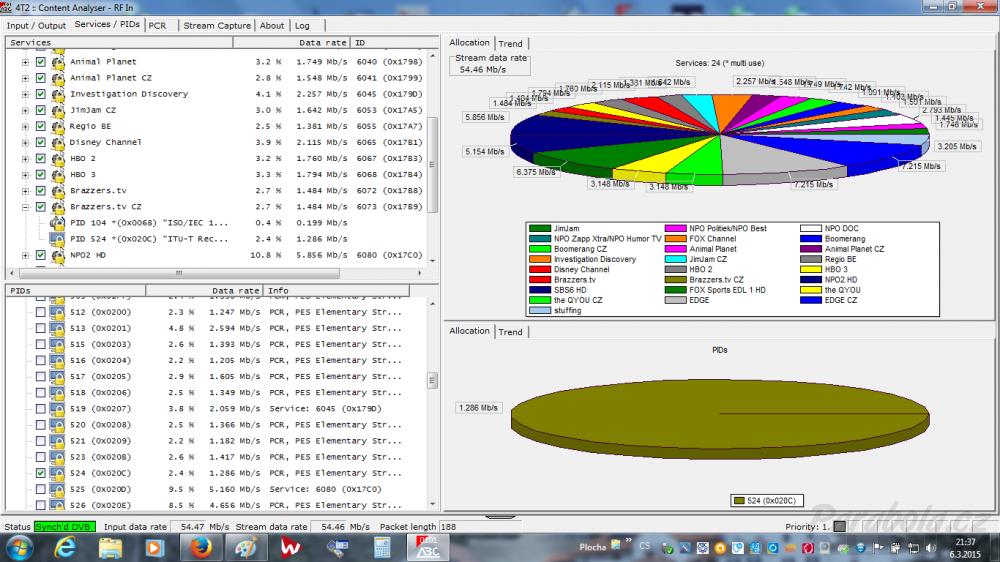Open the calculator from the taskbar
1000x562 pixels.
coord(382,548)
